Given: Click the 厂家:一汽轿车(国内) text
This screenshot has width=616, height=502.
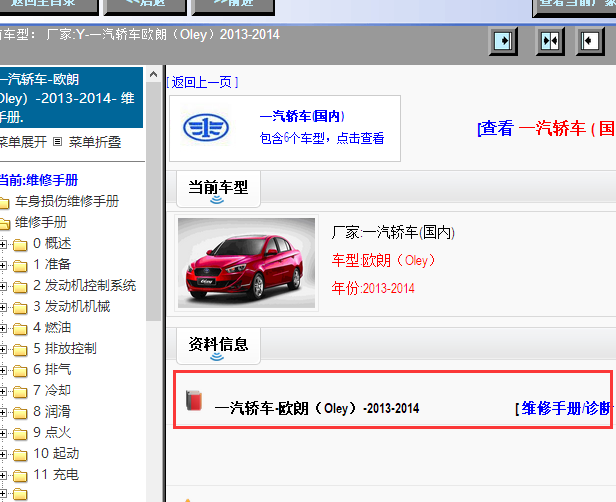Looking at the screenshot, I should tap(393, 233).
